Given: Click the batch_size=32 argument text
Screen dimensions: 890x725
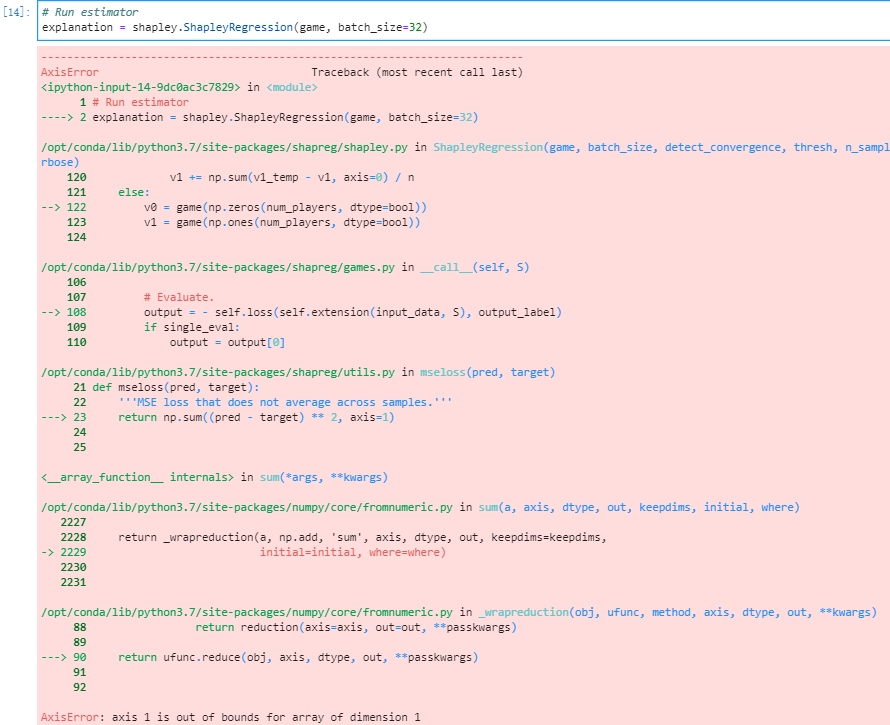Looking at the screenshot, I should pyautogui.click(x=382, y=27).
